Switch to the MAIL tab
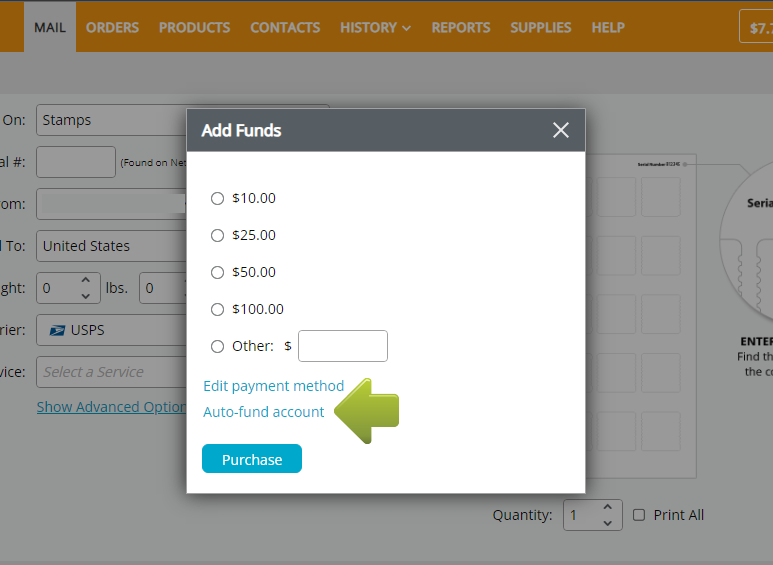Viewport: 773px width, 565px height. 50,27
